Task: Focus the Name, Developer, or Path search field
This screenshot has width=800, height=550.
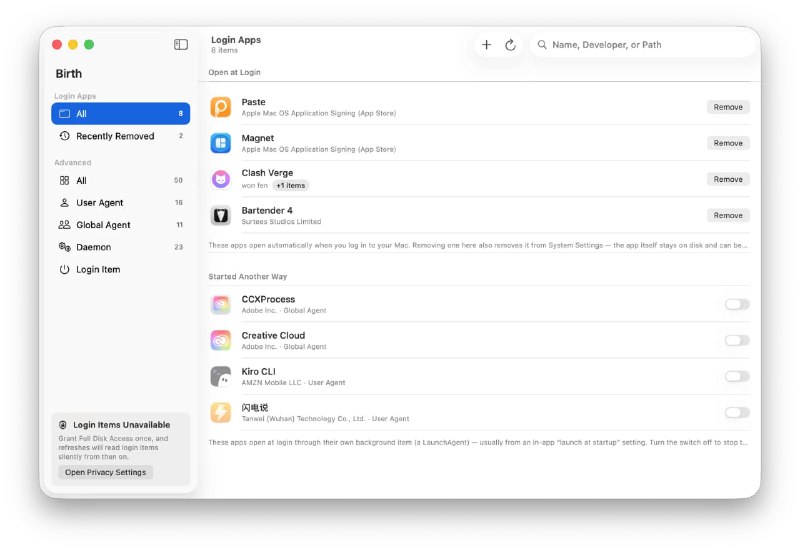Action: coord(643,45)
